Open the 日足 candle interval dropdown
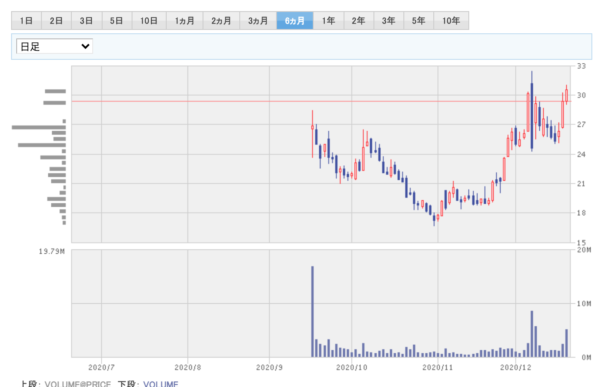The width and height of the screenshot is (600, 387). [x=54, y=46]
